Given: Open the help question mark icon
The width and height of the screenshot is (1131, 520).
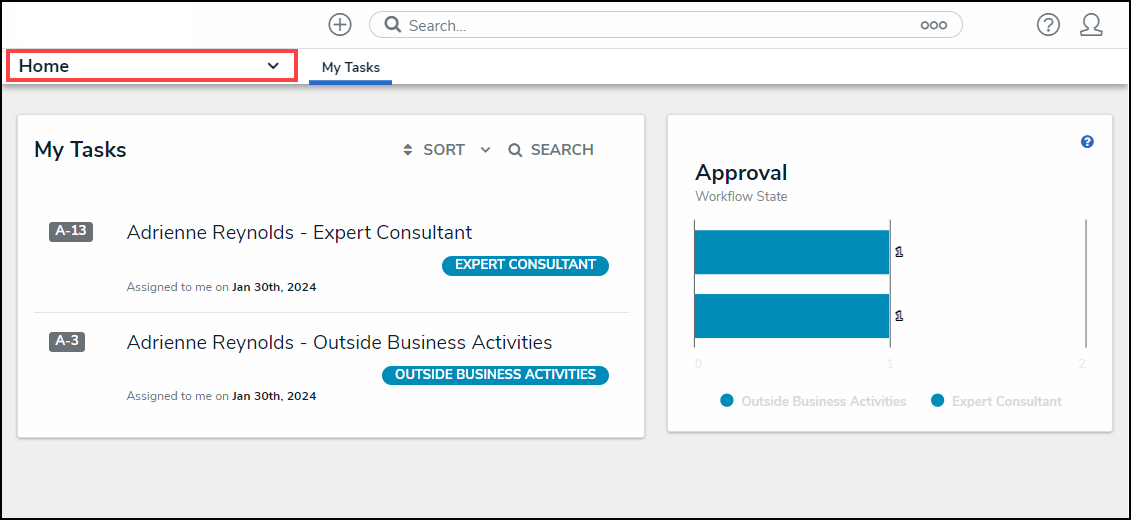Looking at the screenshot, I should (1048, 25).
